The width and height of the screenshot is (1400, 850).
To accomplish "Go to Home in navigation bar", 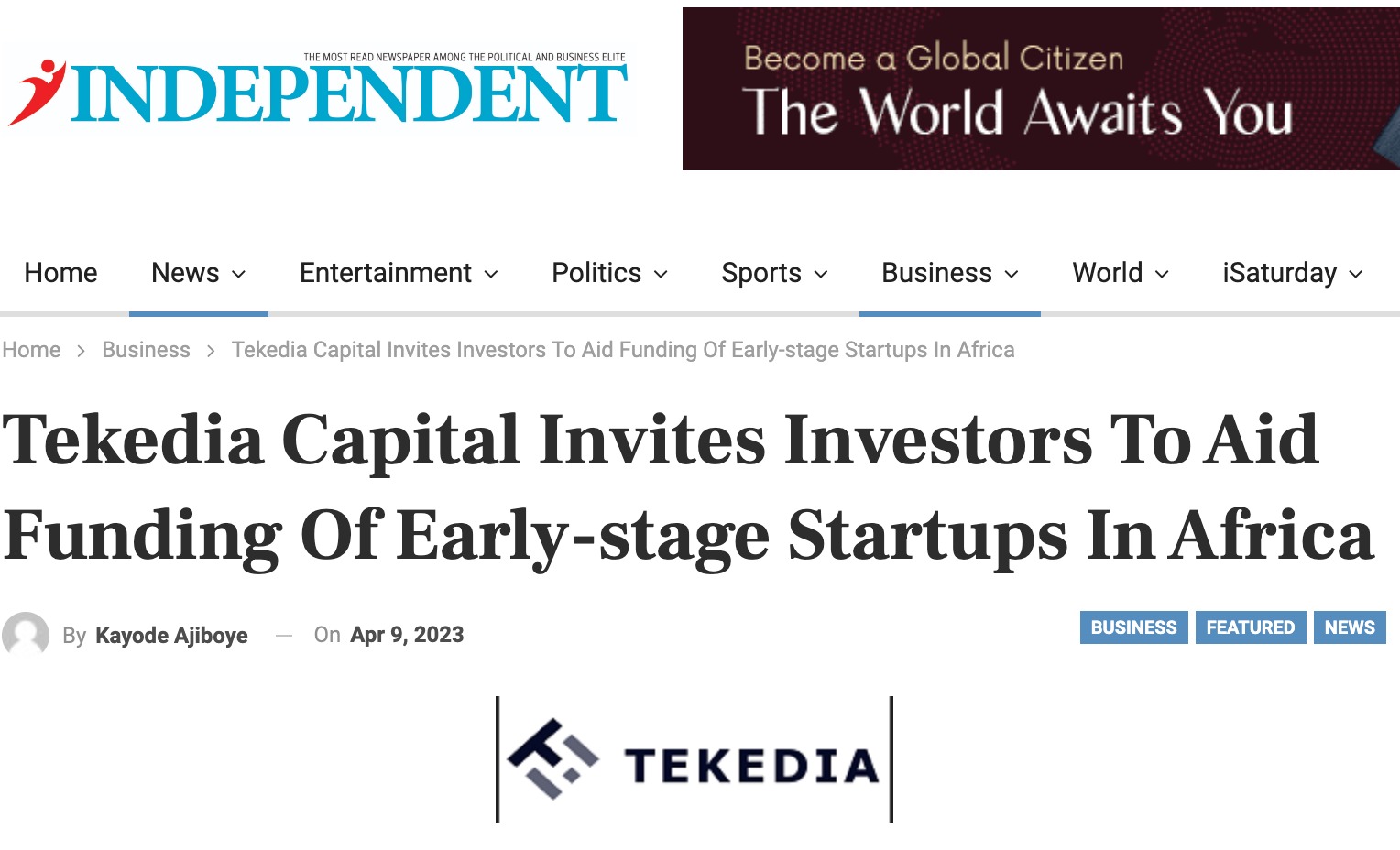I will [60, 273].
